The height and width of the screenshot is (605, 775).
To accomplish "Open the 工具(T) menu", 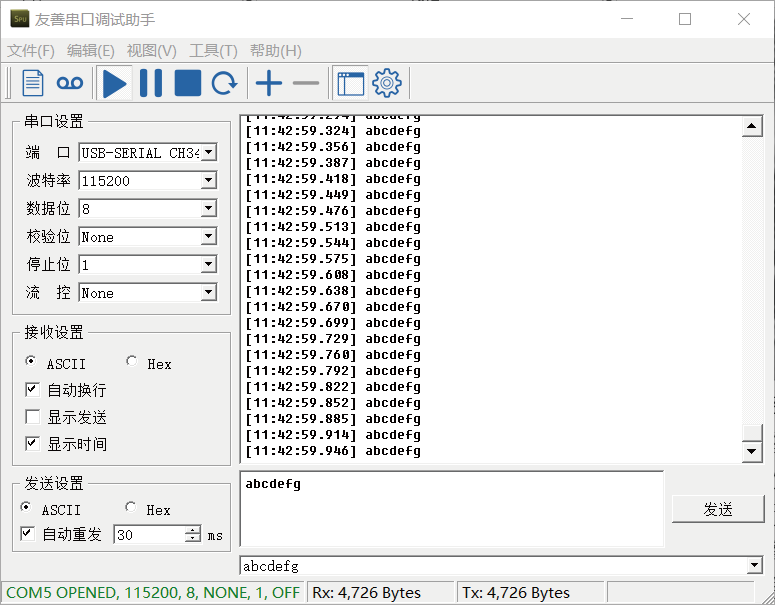I will [x=213, y=50].
